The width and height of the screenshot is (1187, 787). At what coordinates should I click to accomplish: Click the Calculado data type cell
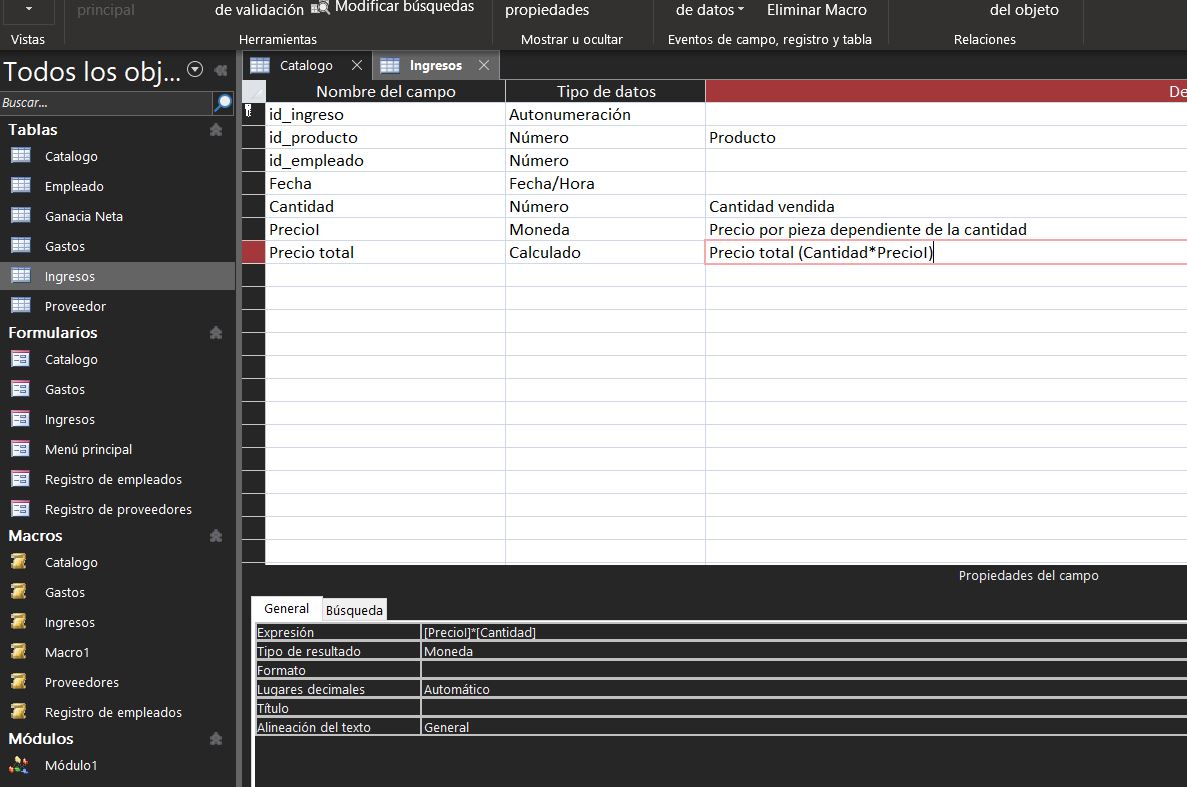coord(605,252)
